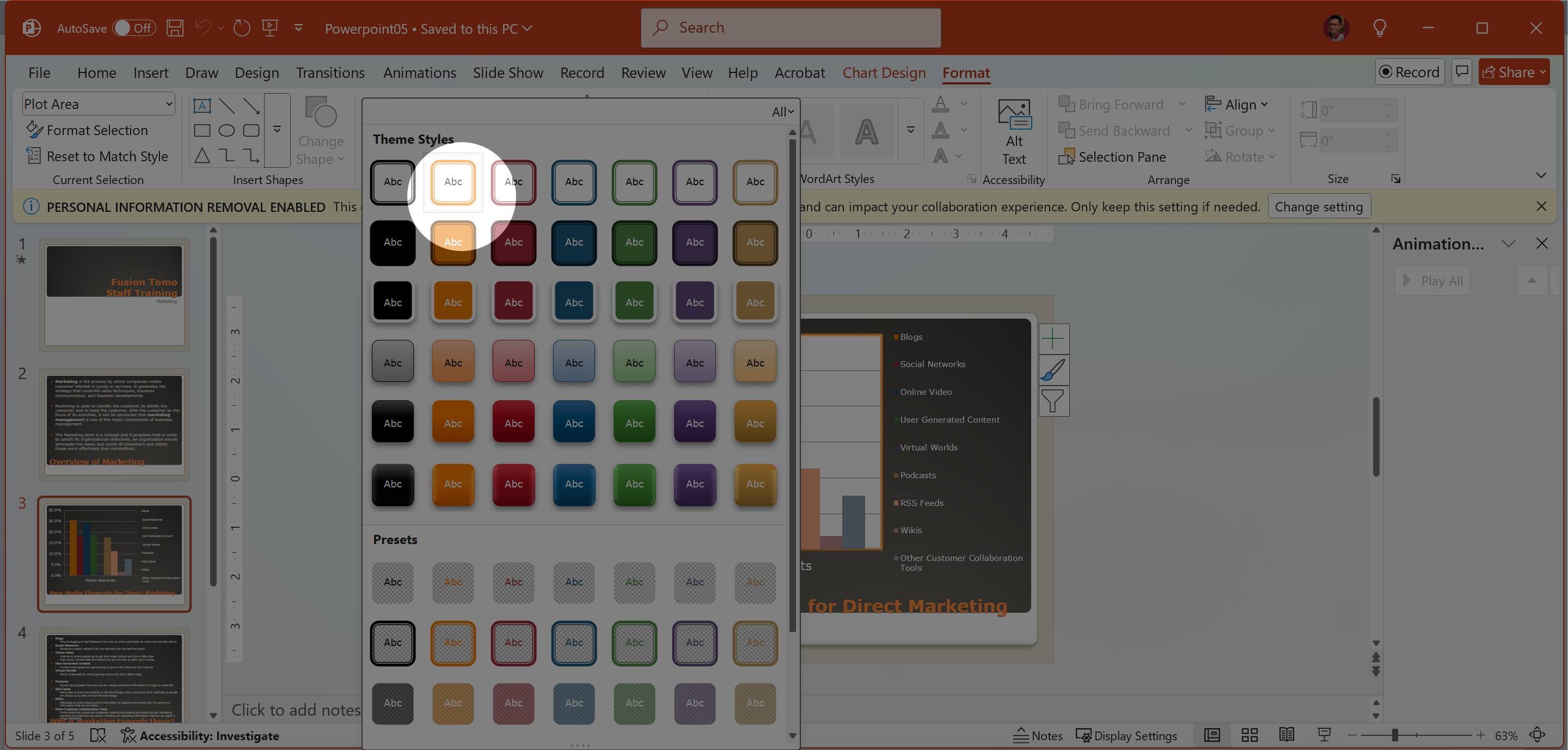Image resolution: width=1568 pixels, height=750 pixels.
Task: Choose the orange outline Abc theme style
Action: [x=453, y=182]
